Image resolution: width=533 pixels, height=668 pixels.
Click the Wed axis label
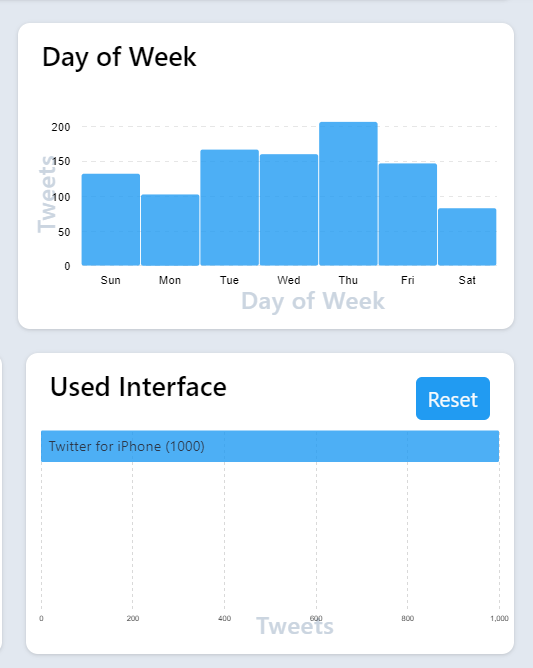coord(289,280)
